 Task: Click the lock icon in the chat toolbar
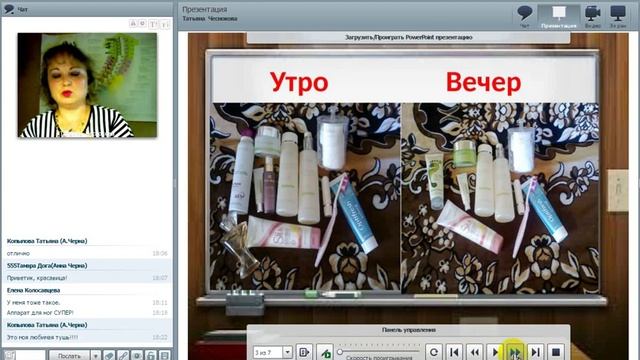[151, 356]
